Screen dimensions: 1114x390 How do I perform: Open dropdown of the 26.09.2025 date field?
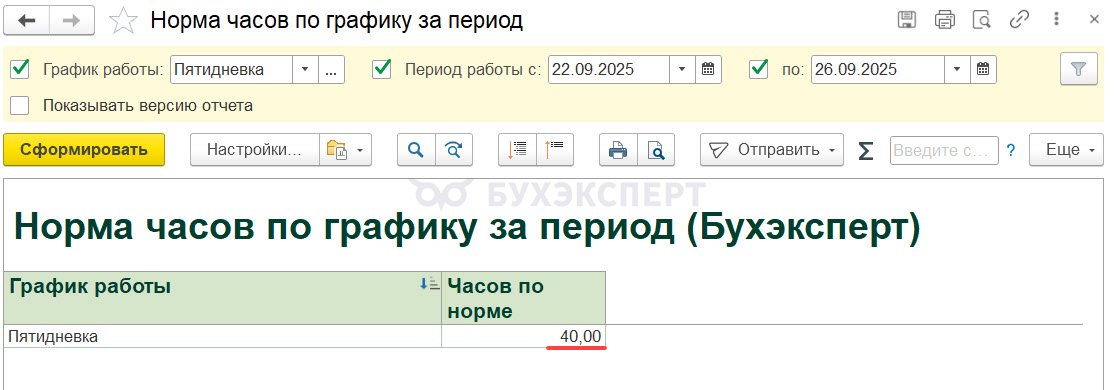point(957,70)
